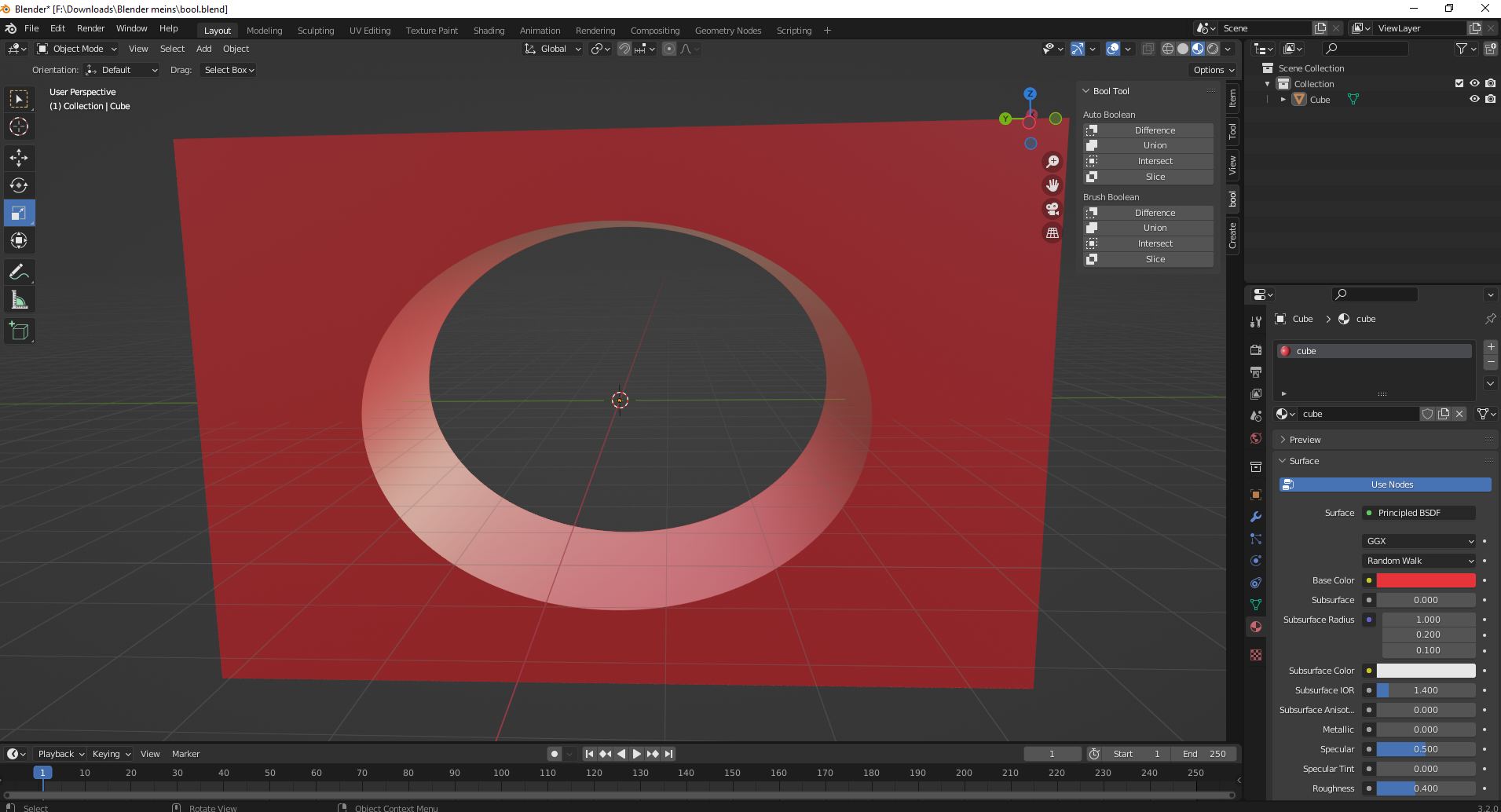Image resolution: width=1501 pixels, height=812 pixels.
Task: Toggle camera view icon in viewport
Action: (1052, 209)
